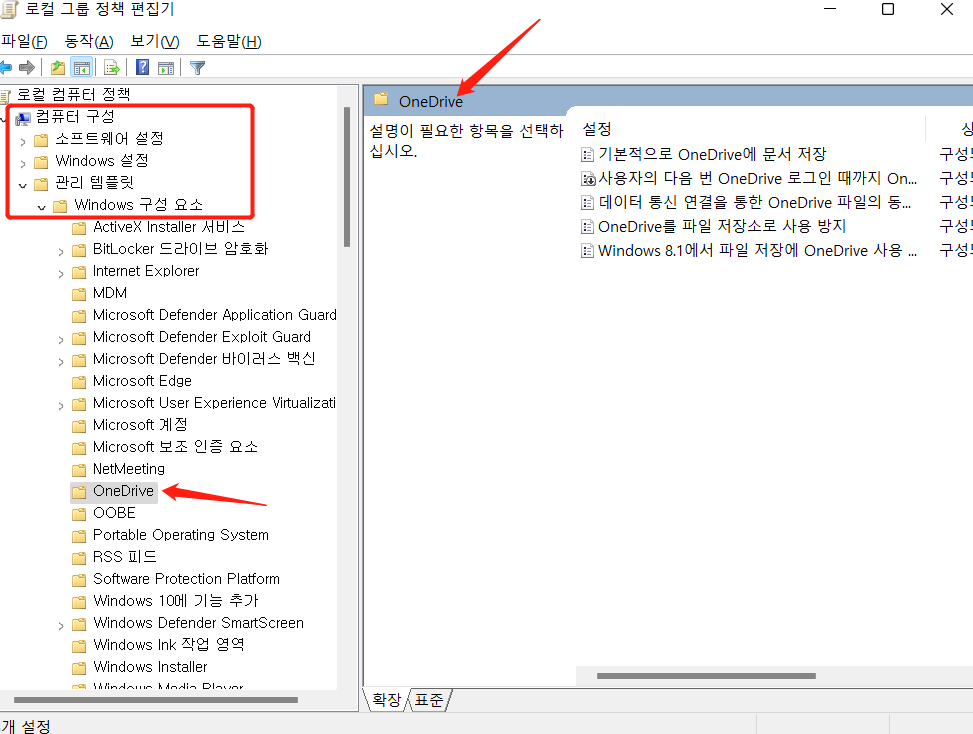Click the up one level folder icon
973x734 pixels.
pyautogui.click(x=58, y=67)
